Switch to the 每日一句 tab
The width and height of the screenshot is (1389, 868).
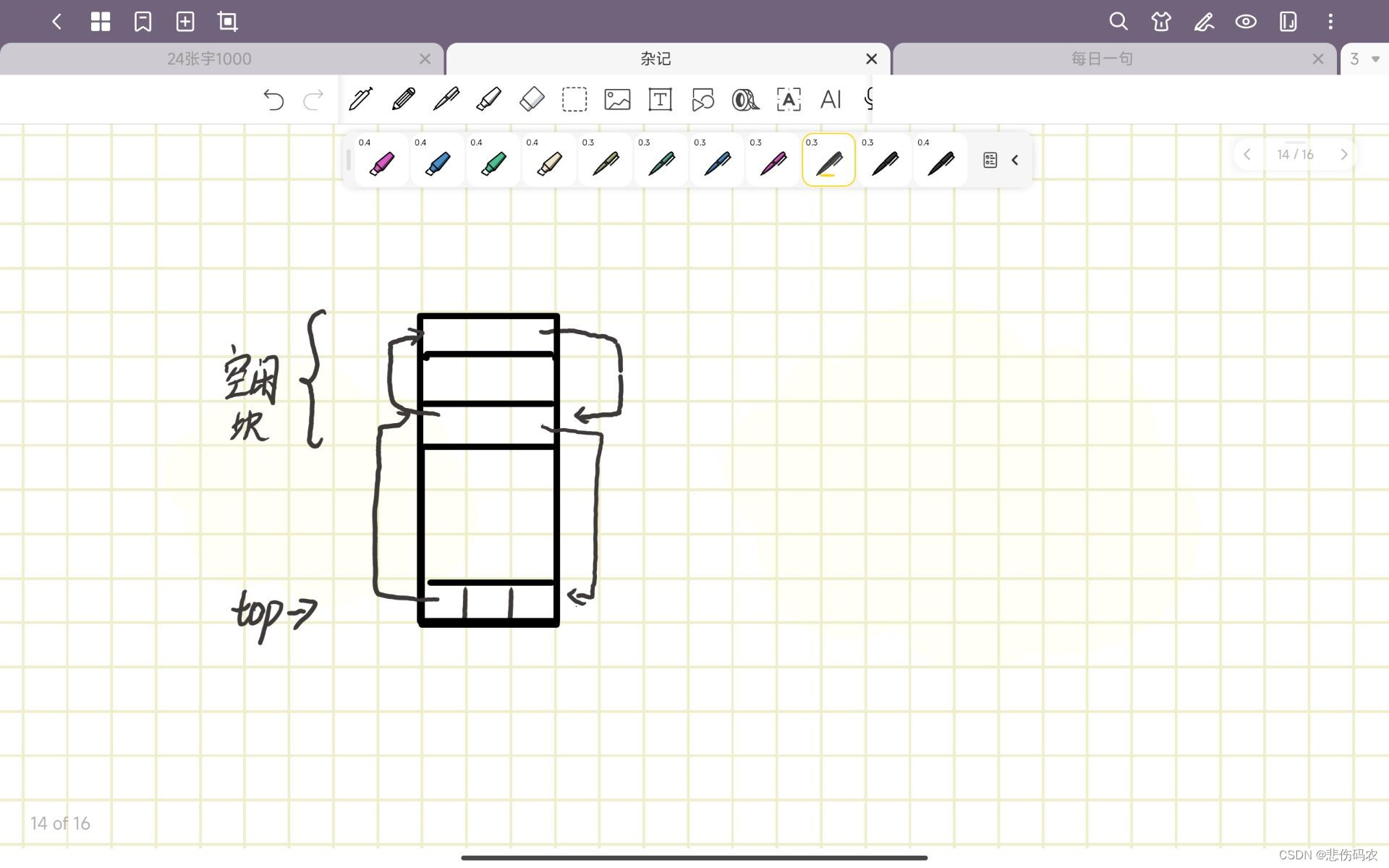[1101, 59]
